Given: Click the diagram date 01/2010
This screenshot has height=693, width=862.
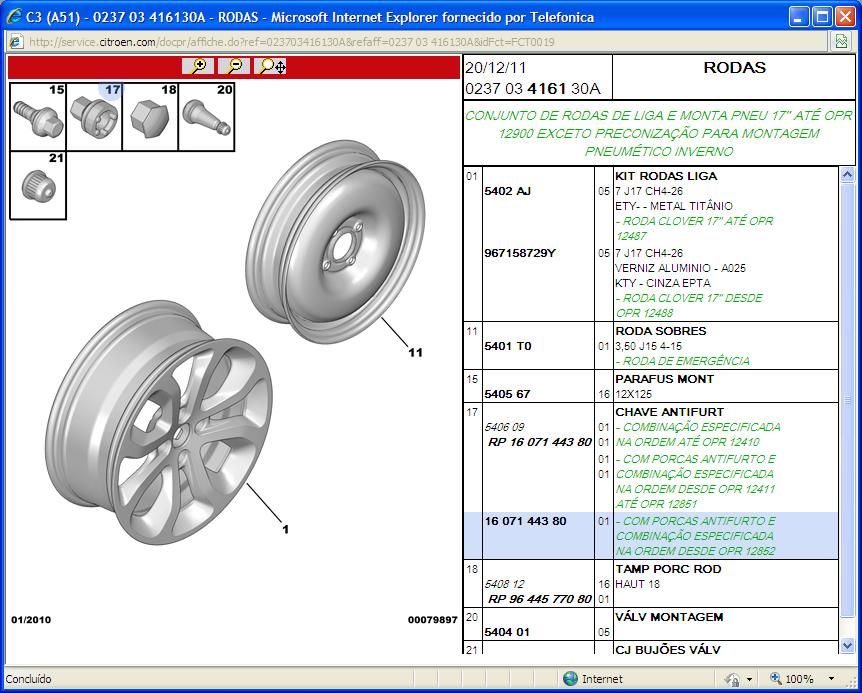Looking at the screenshot, I should pos(31,620).
